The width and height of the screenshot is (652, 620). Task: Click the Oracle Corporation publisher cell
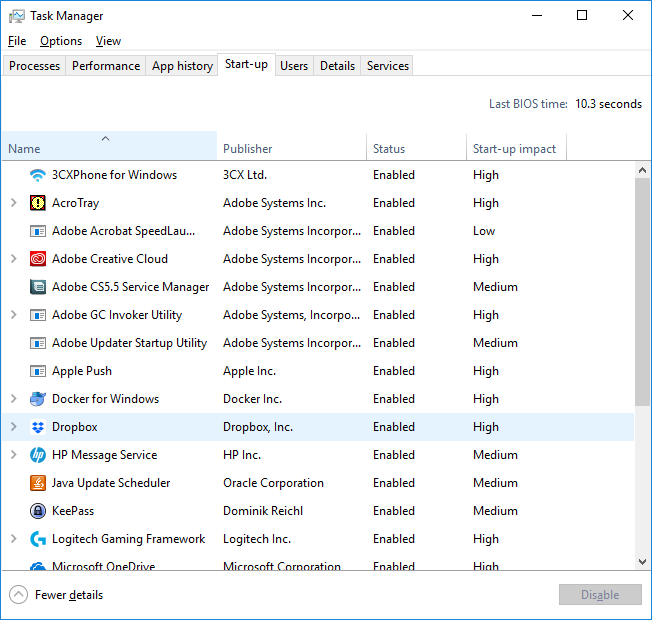(x=273, y=483)
